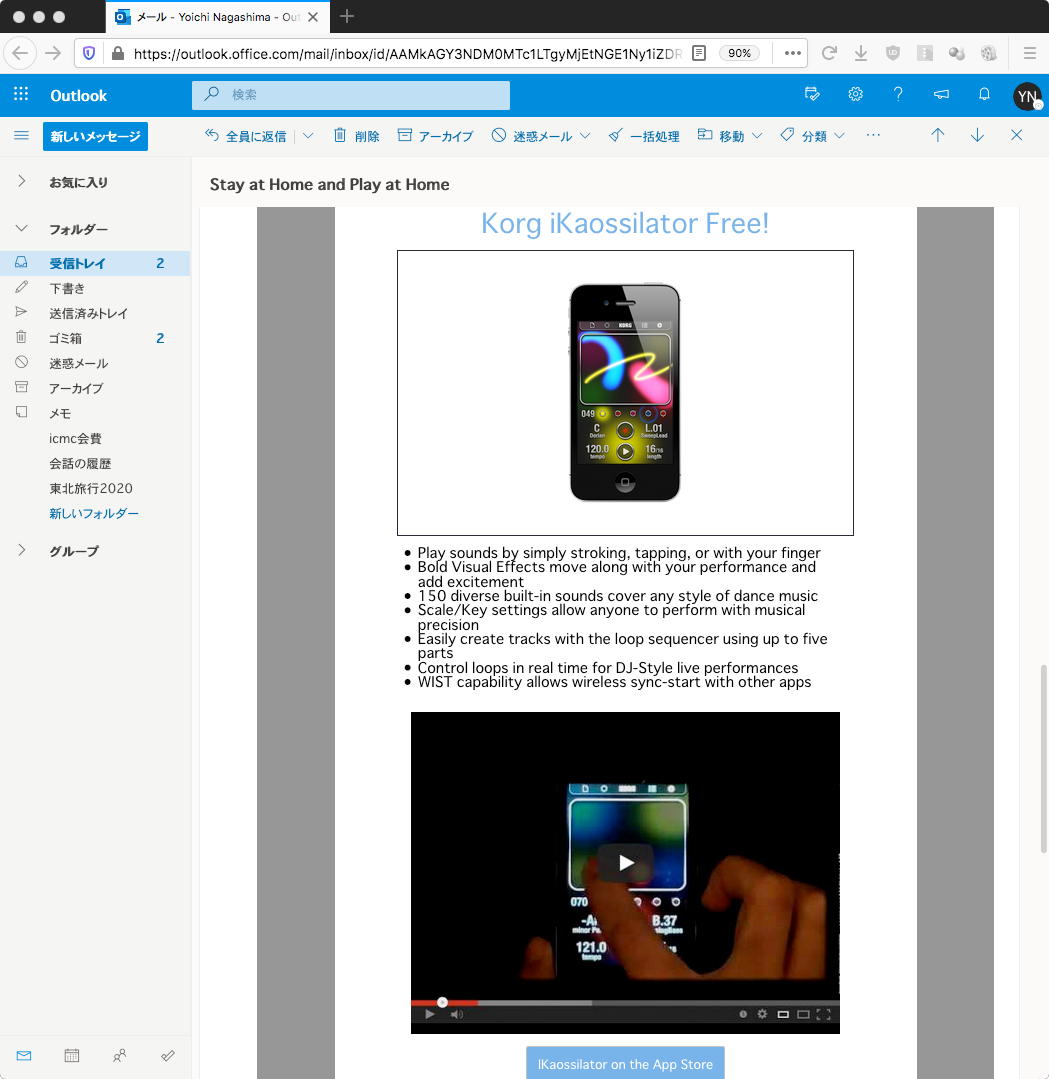Go back with the browser back arrow
The width and height of the screenshot is (1049, 1079).
(x=21, y=53)
